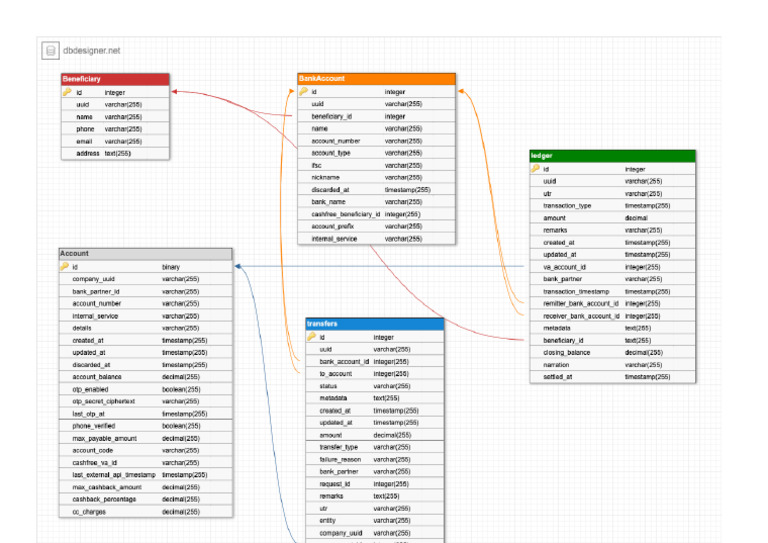Screen dimensions: 768x543
Task: Click the key icon in the transfers table
Action: [x=312, y=337]
